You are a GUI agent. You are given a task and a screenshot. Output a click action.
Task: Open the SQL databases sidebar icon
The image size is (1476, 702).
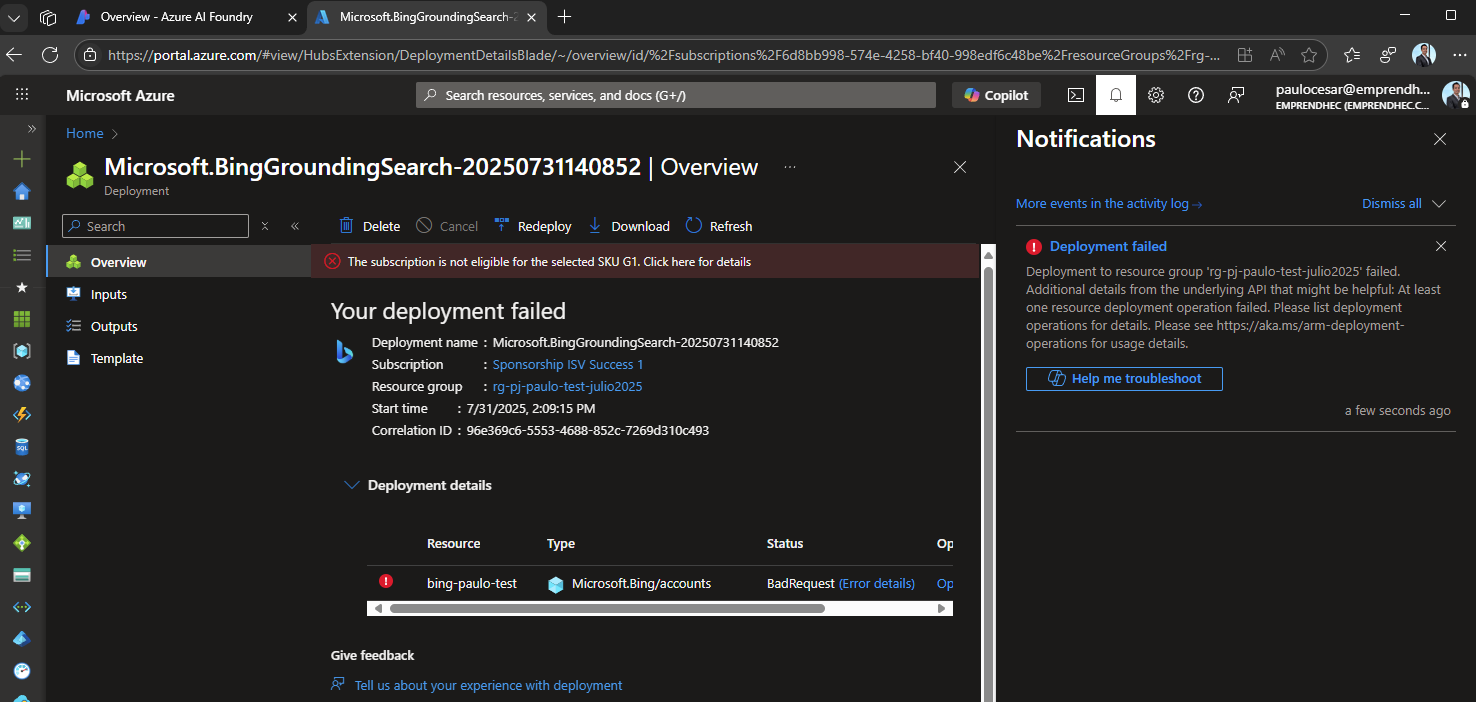tap(22, 447)
